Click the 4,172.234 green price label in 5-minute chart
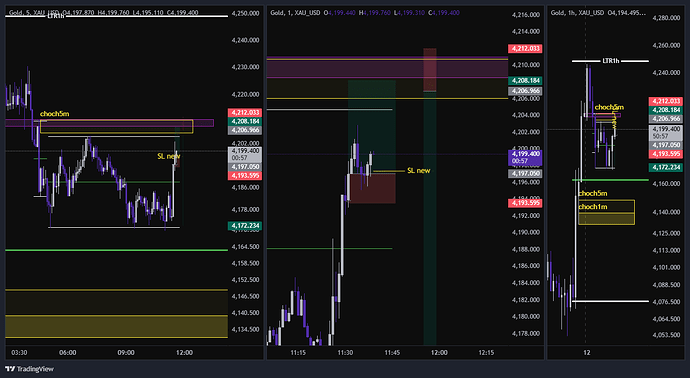The image size is (690, 378). coord(245,226)
